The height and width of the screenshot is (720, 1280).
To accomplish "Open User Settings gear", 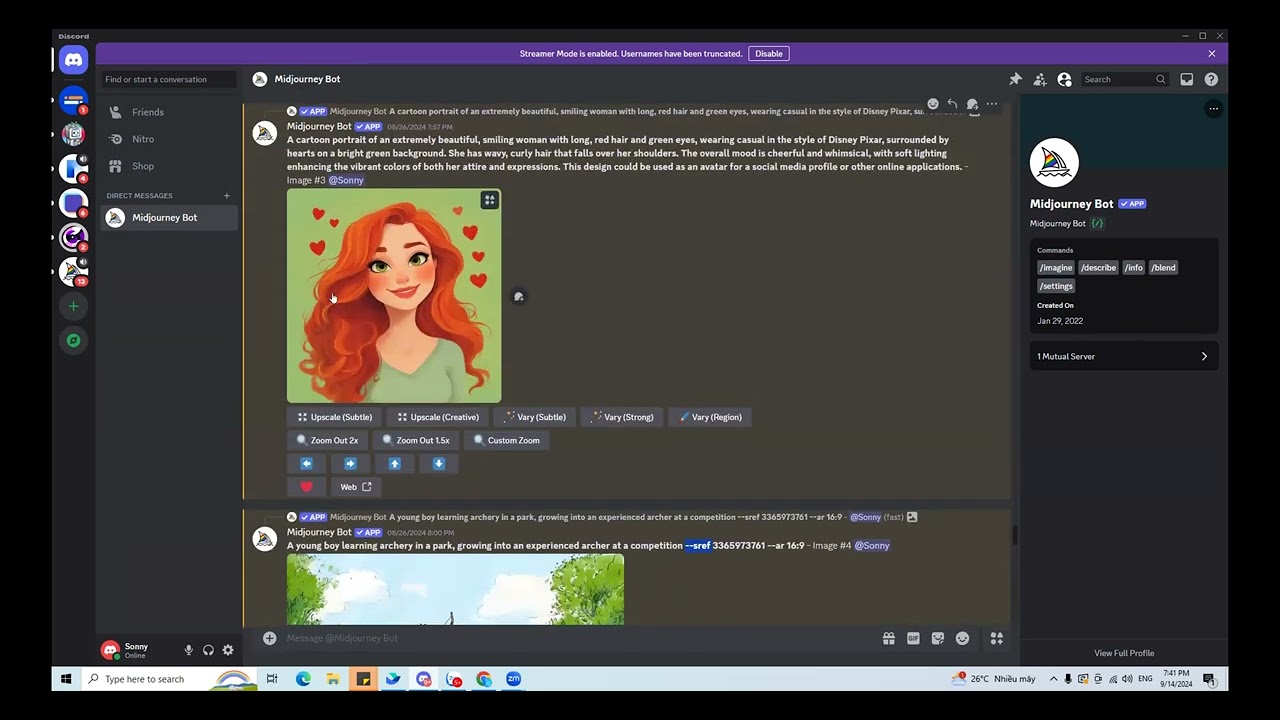I will (x=228, y=650).
